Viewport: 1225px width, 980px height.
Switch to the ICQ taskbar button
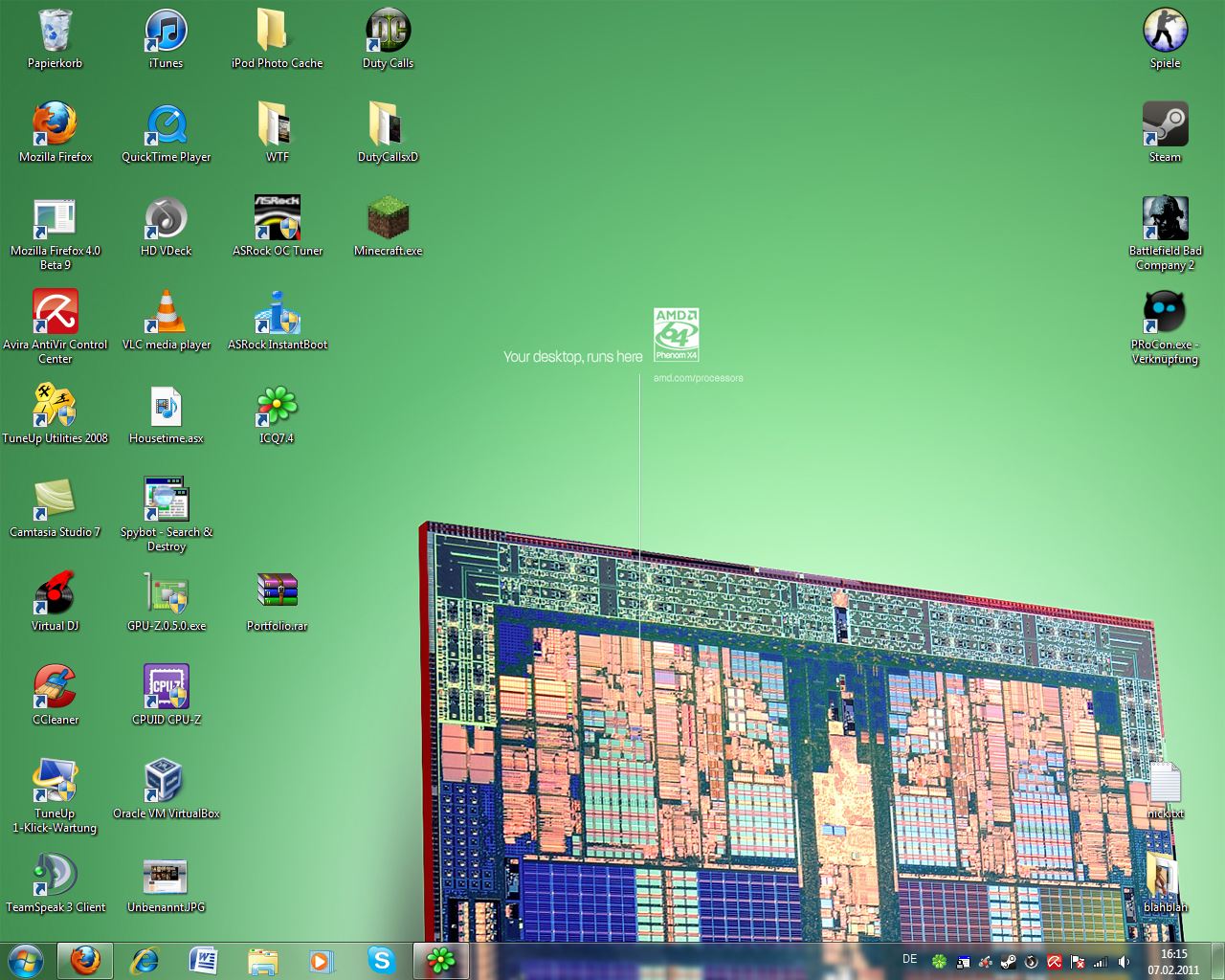click(x=441, y=960)
